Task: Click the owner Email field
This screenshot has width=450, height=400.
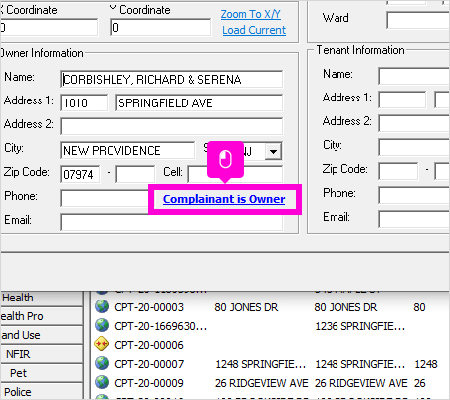Action: (x=172, y=222)
